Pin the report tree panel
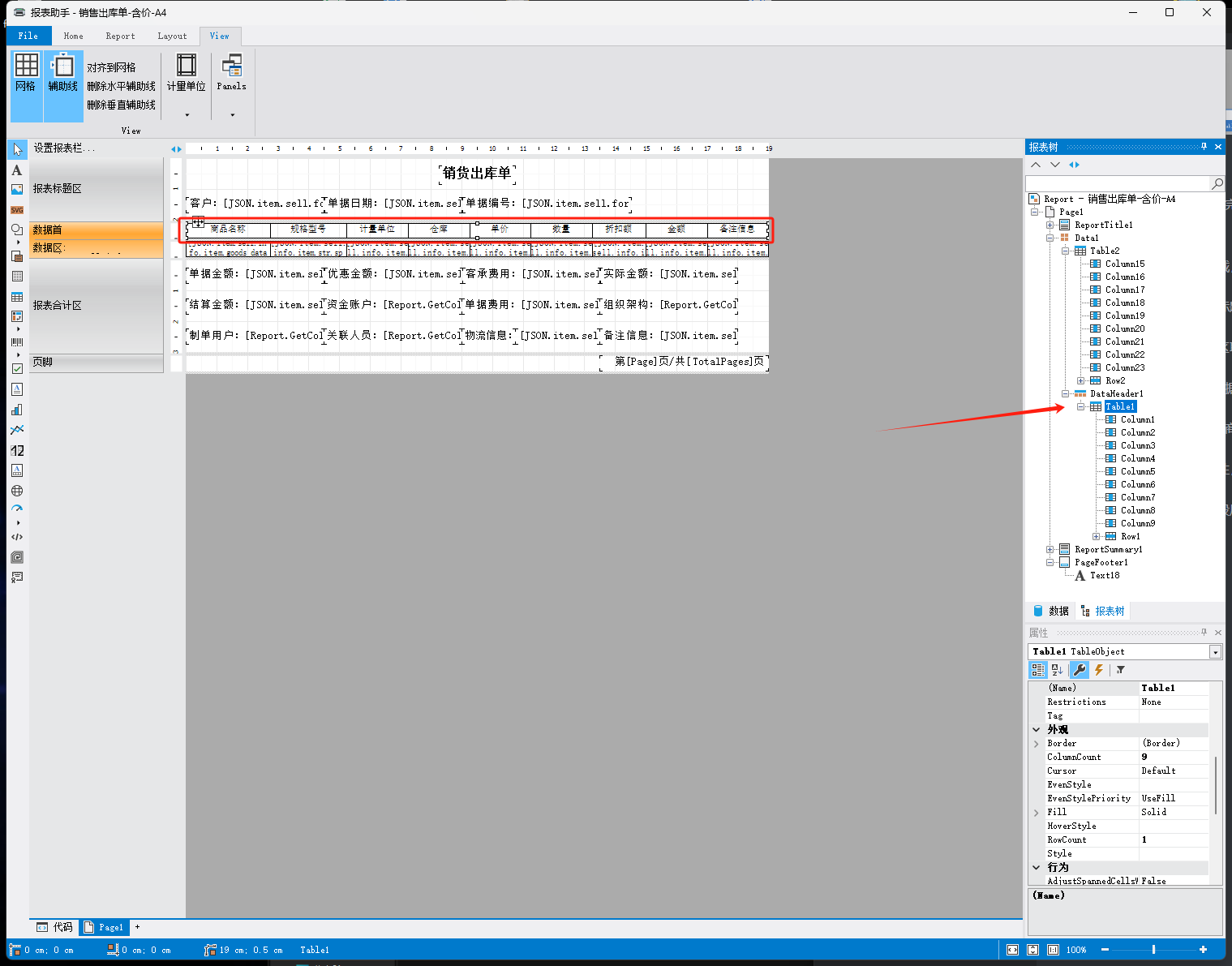The height and width of the screenshot is (966, 1232). (x=1204, y=147)
